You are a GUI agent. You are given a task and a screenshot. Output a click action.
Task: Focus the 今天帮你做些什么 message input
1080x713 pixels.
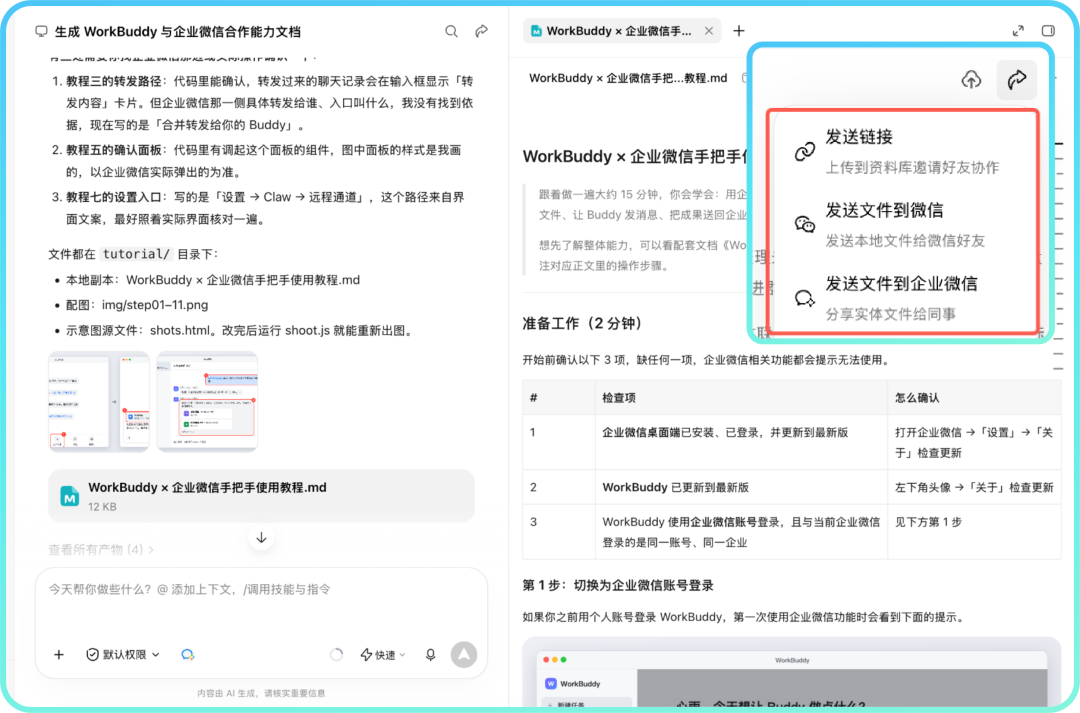click(261, 590)
